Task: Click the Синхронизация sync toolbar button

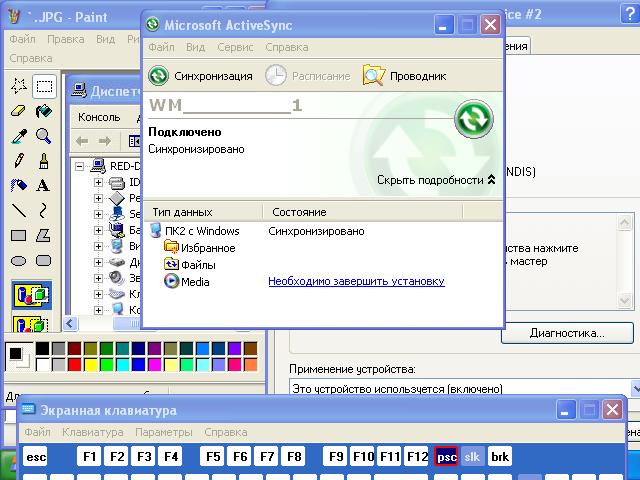Action: (x=200, y=76)
